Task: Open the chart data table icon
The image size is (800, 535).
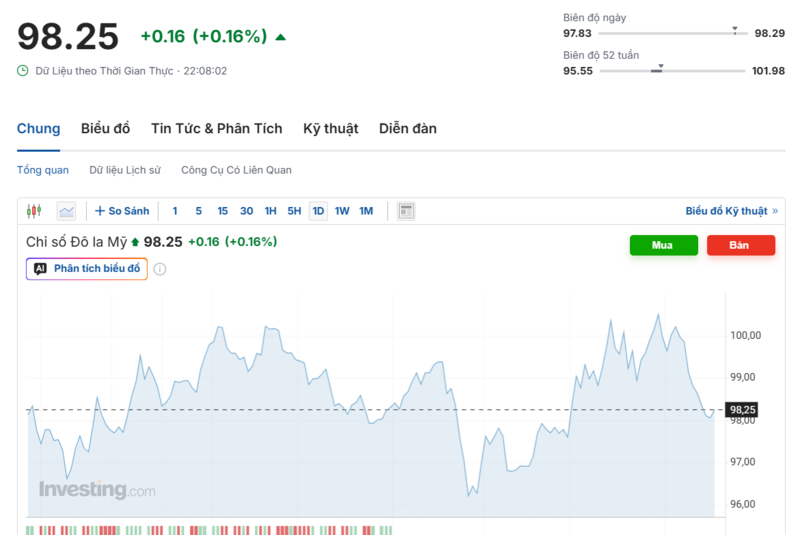Action: [x=406, y=211]
